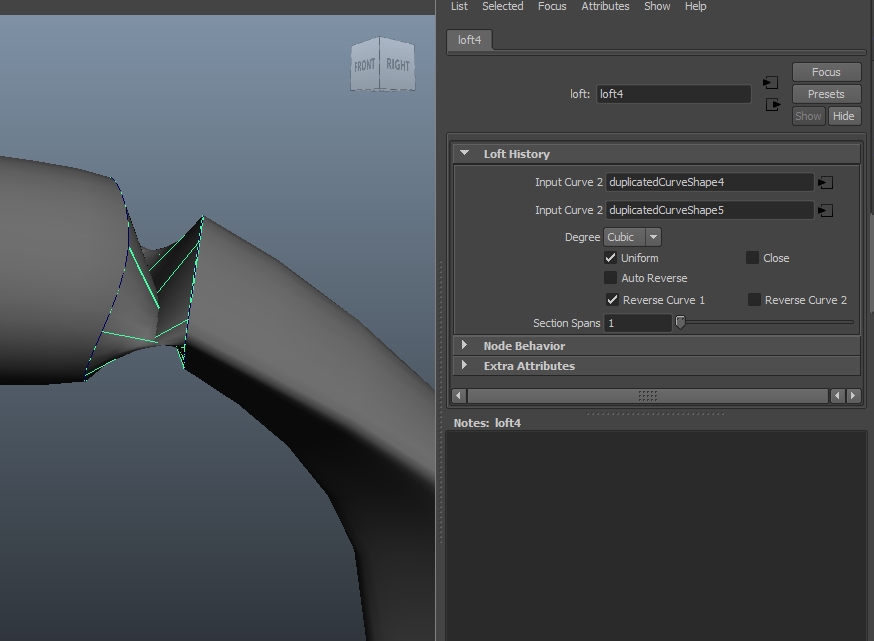Image resolution: width=874 pixels, height=641 pixels.
Task: Click the rightmost horizontal scroll arrow
Action: pos(853,396)
